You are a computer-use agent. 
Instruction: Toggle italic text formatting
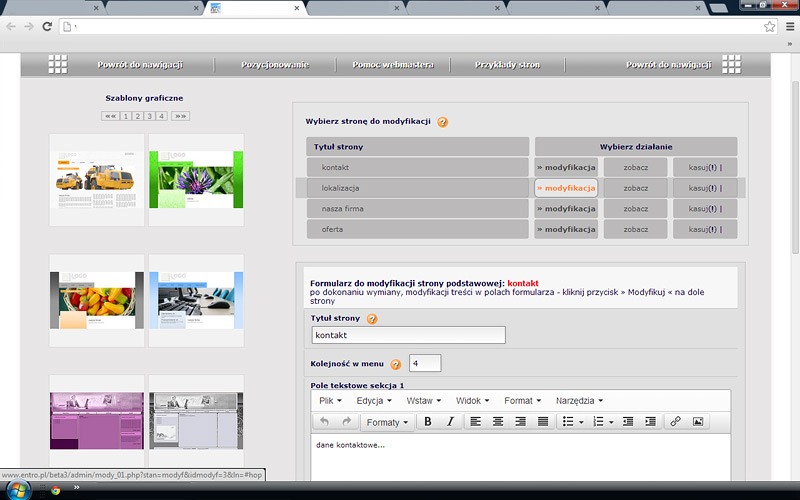coord(450,422)
